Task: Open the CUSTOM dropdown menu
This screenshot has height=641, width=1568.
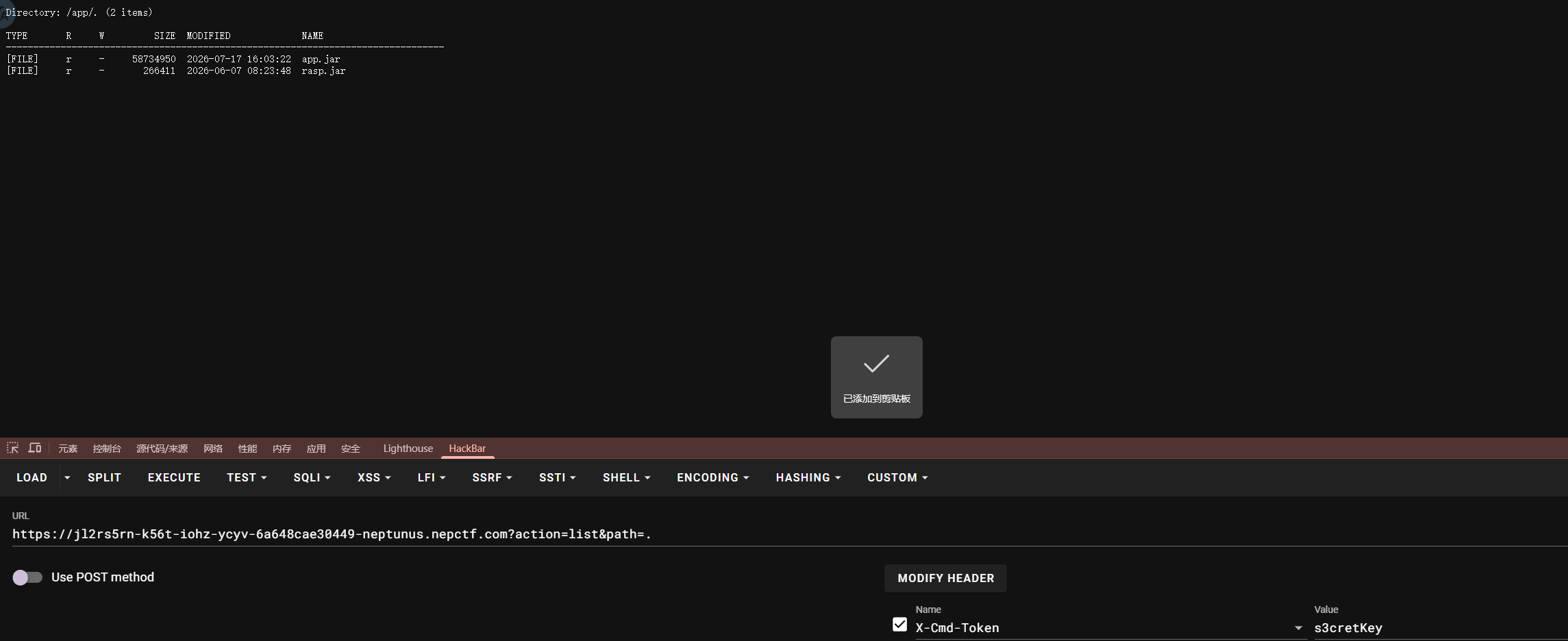Action: tap(897, 477)
